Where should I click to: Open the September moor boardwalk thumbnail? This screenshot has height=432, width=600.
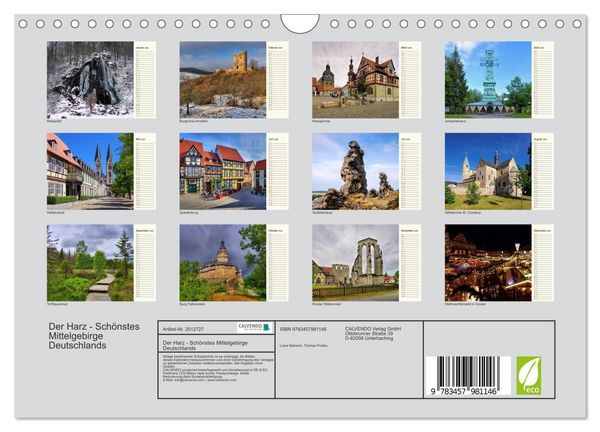(x=90, y=262)
